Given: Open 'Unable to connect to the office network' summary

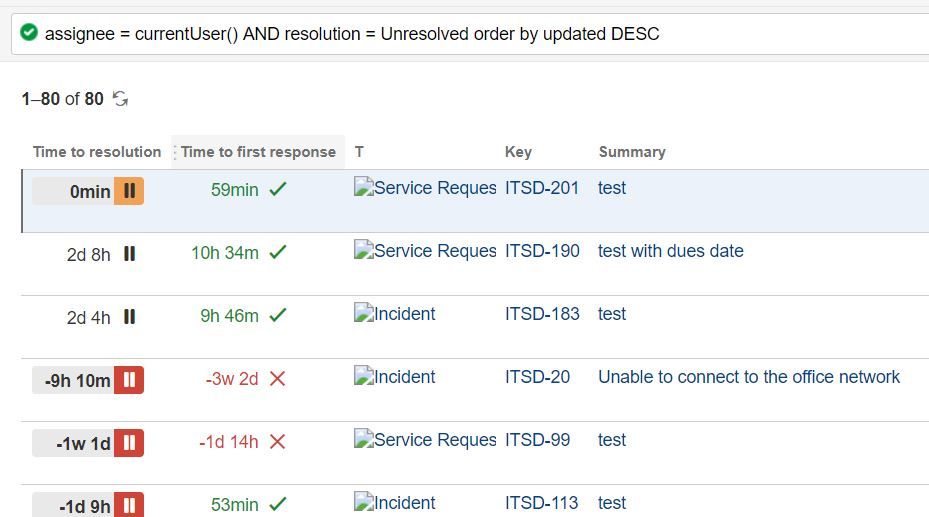Looking at the screenshot, I should (x=749, y=377).
